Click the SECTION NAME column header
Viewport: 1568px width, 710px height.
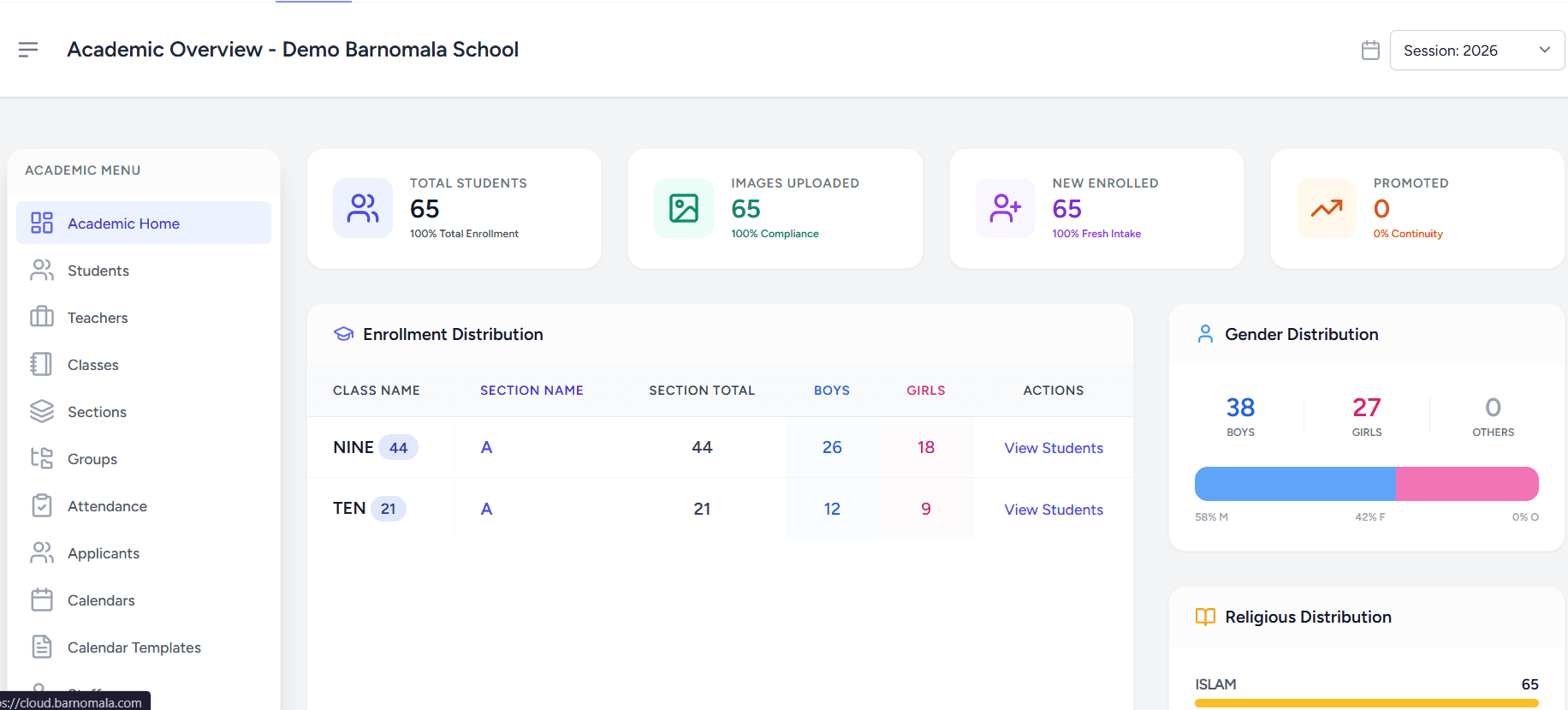[x=532, y=391]
